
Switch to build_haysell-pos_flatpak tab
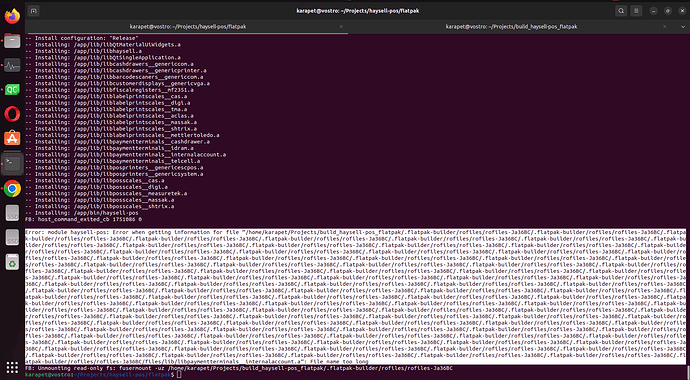[510, 27]
